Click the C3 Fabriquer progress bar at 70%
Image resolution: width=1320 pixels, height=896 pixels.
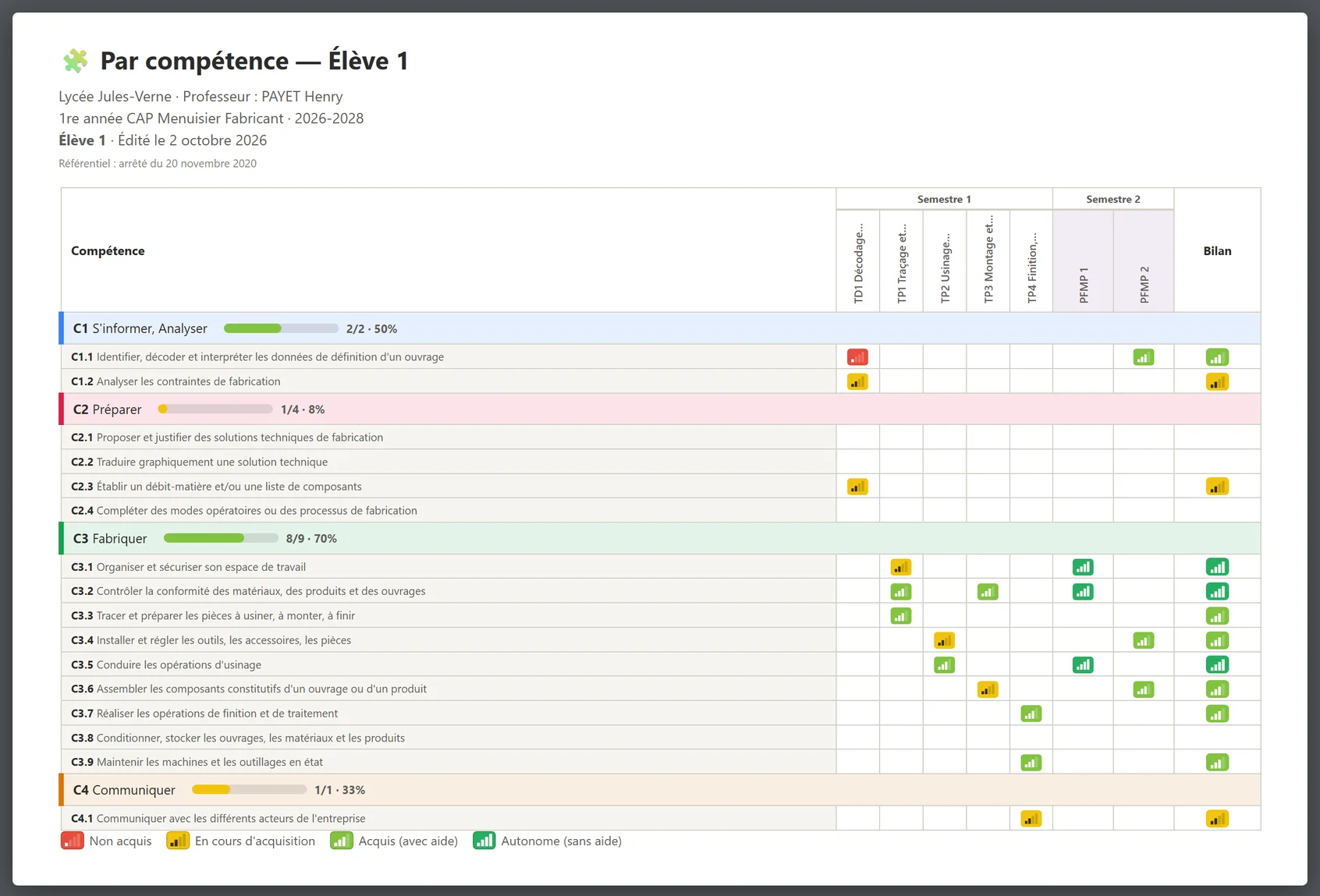pos(221,538)
